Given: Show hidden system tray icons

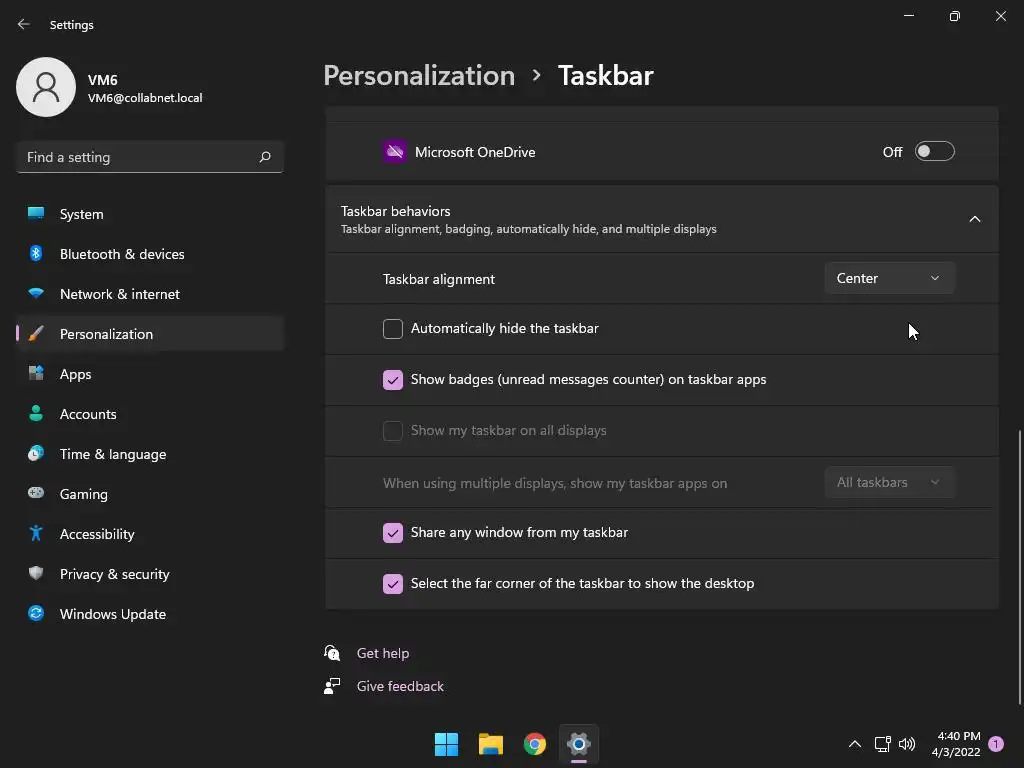Looking at the screenshot, I should pyautogui.click(x=854, y=744).
